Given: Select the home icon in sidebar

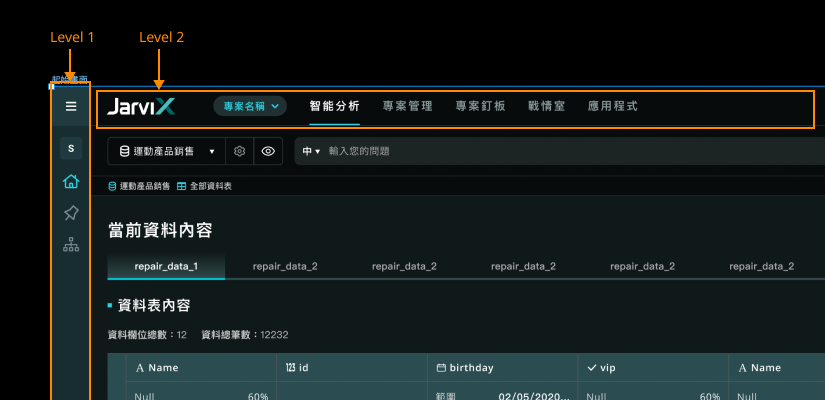Looking at the screenshot, I should point(71,182).
